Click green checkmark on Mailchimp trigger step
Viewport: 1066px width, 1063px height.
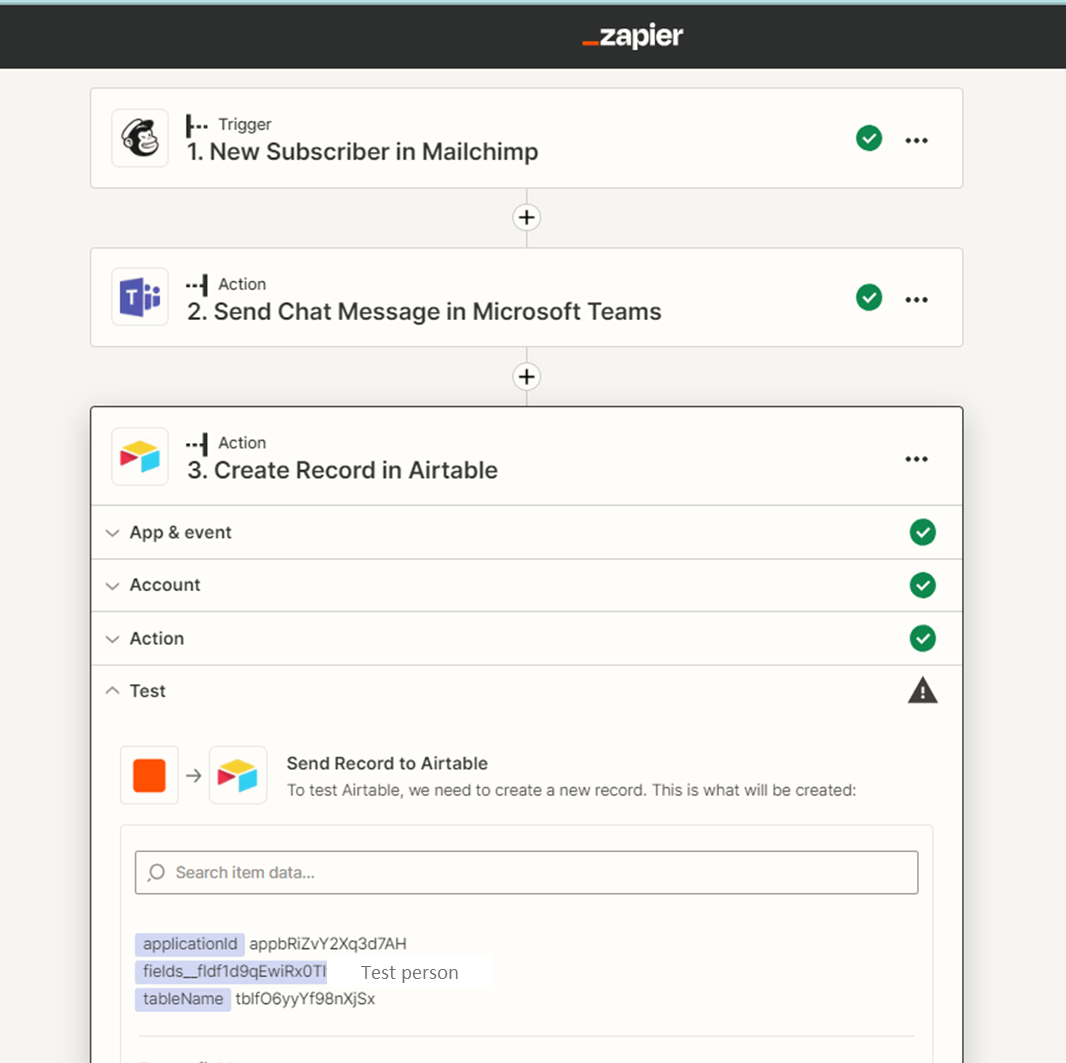[869, 138]
